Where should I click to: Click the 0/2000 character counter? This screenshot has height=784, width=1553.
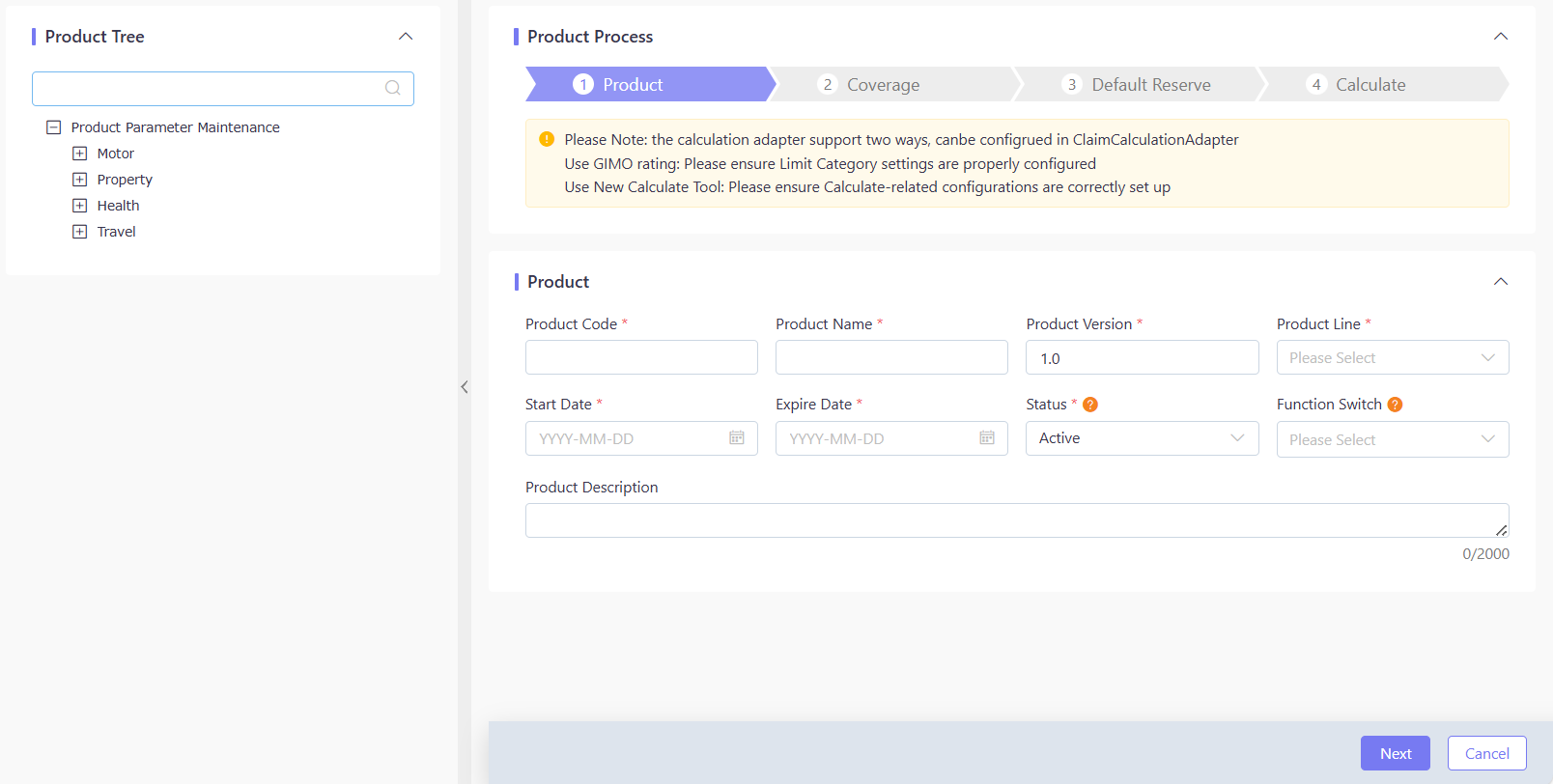[1485, 554]
